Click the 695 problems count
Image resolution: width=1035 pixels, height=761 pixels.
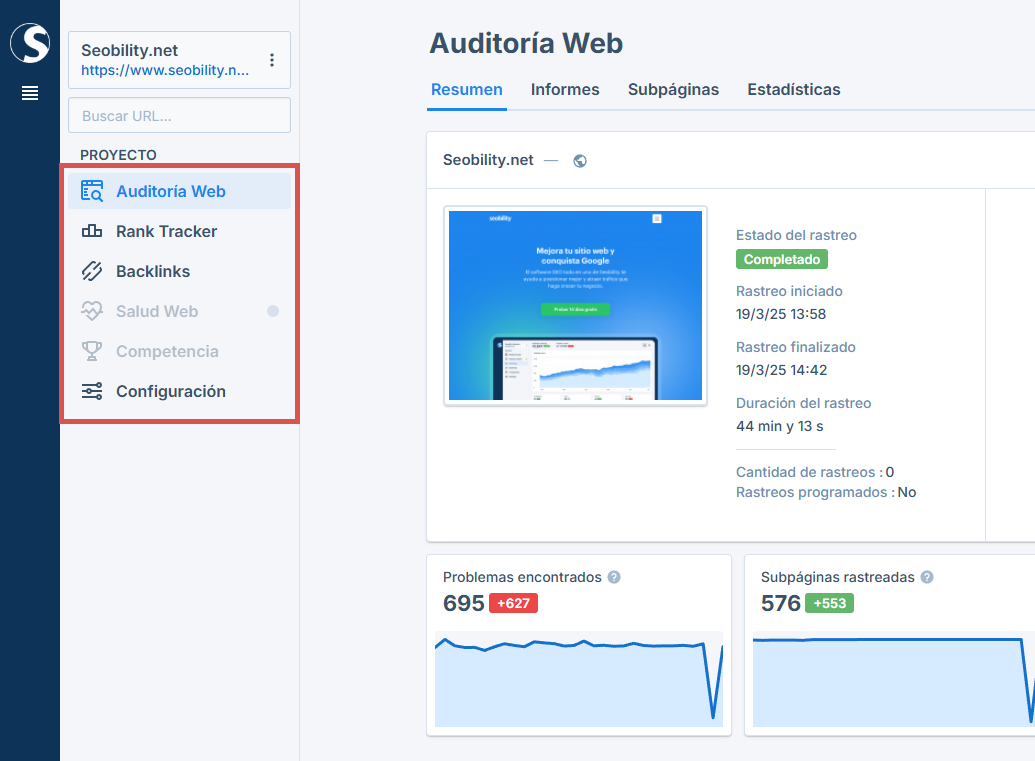pos(463,603)
